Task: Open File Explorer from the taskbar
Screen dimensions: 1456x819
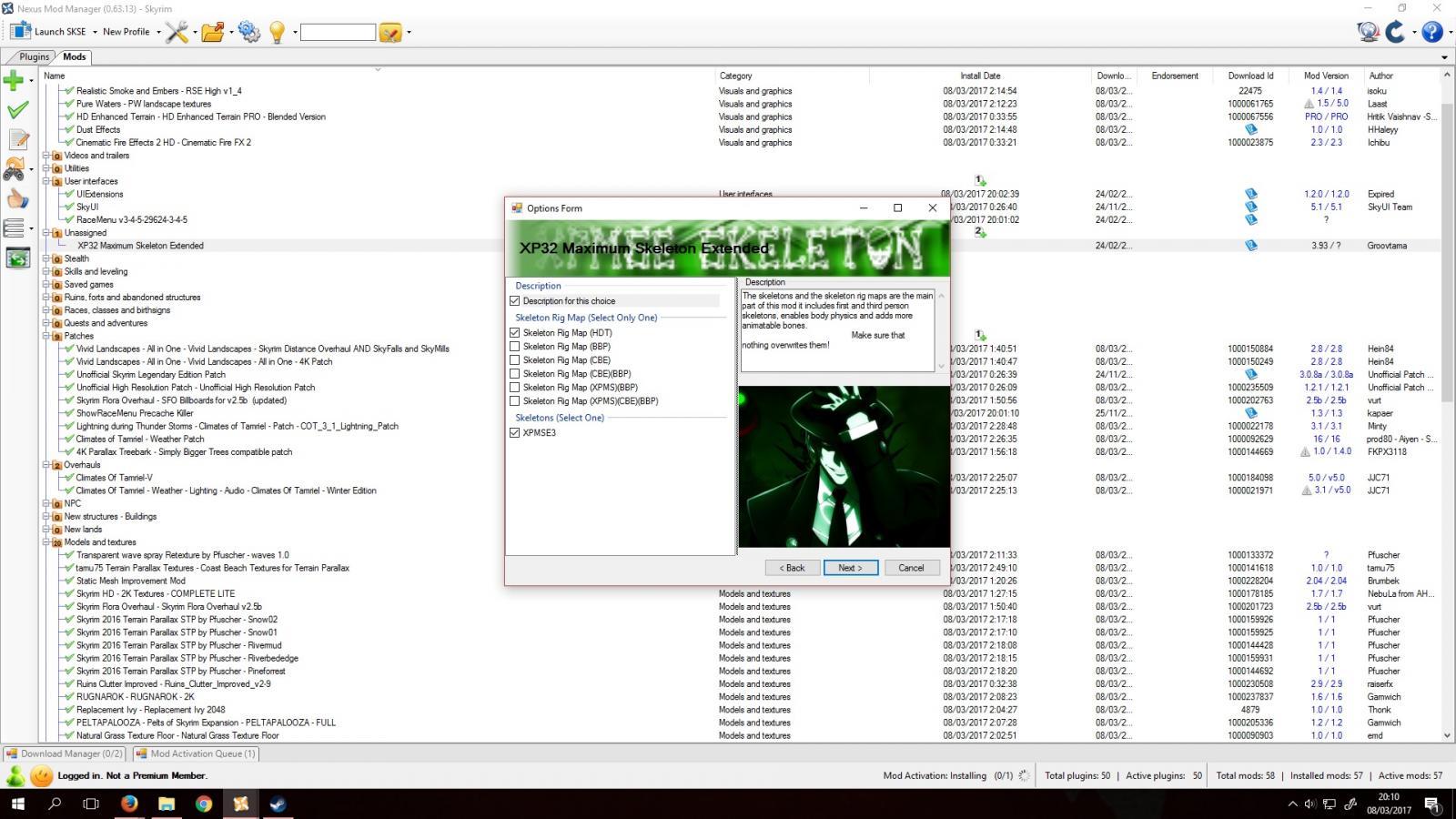Action: 167,804
